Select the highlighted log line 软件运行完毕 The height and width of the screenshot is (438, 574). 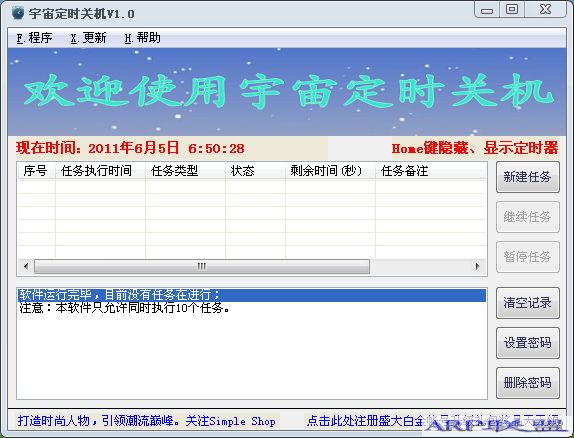tap(252, 295)
